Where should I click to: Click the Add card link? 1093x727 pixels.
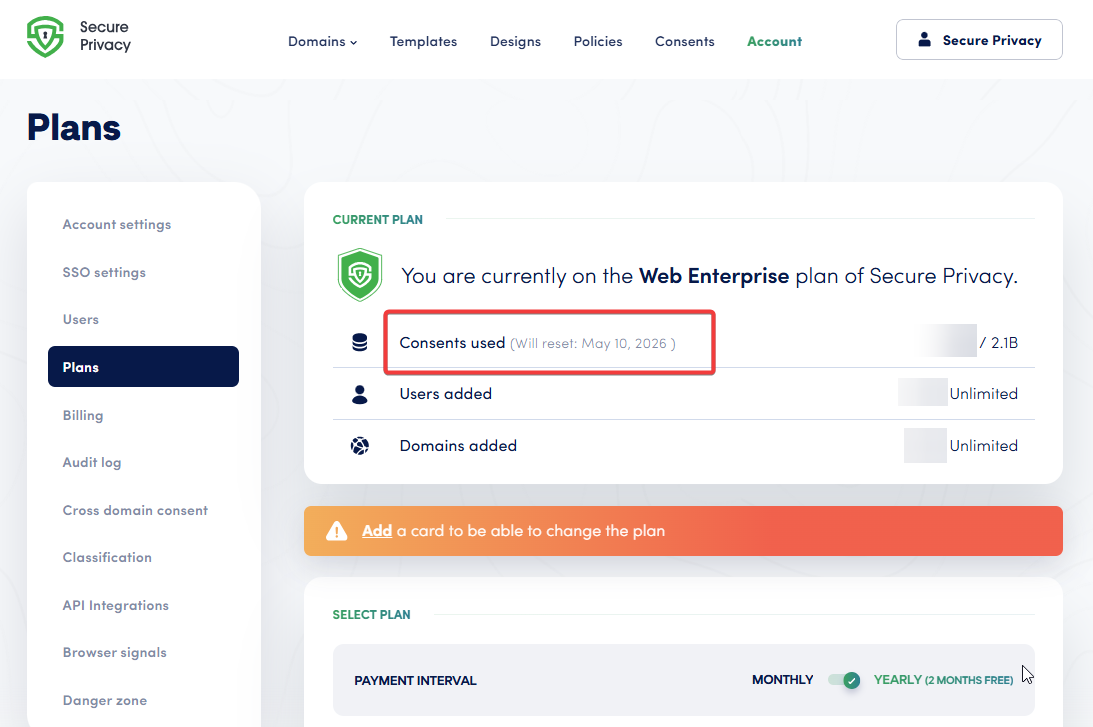pos(377,531)
